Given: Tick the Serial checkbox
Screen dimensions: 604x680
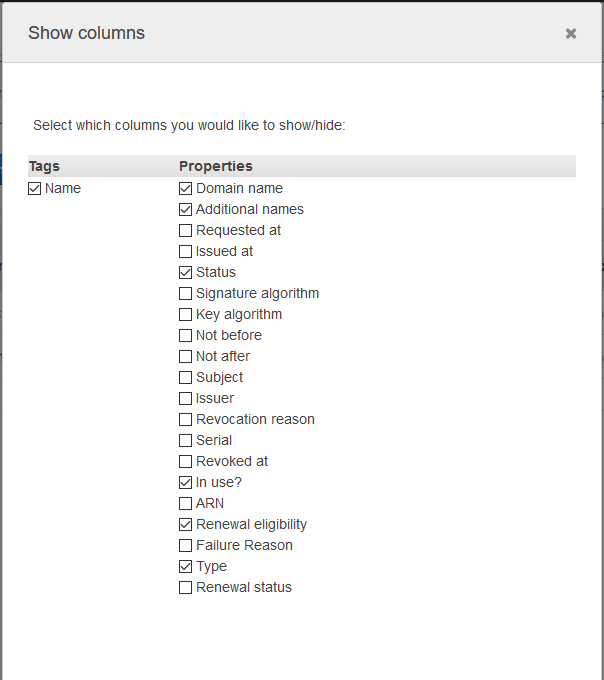Looking at the screenshot, I should pos(185,440).
